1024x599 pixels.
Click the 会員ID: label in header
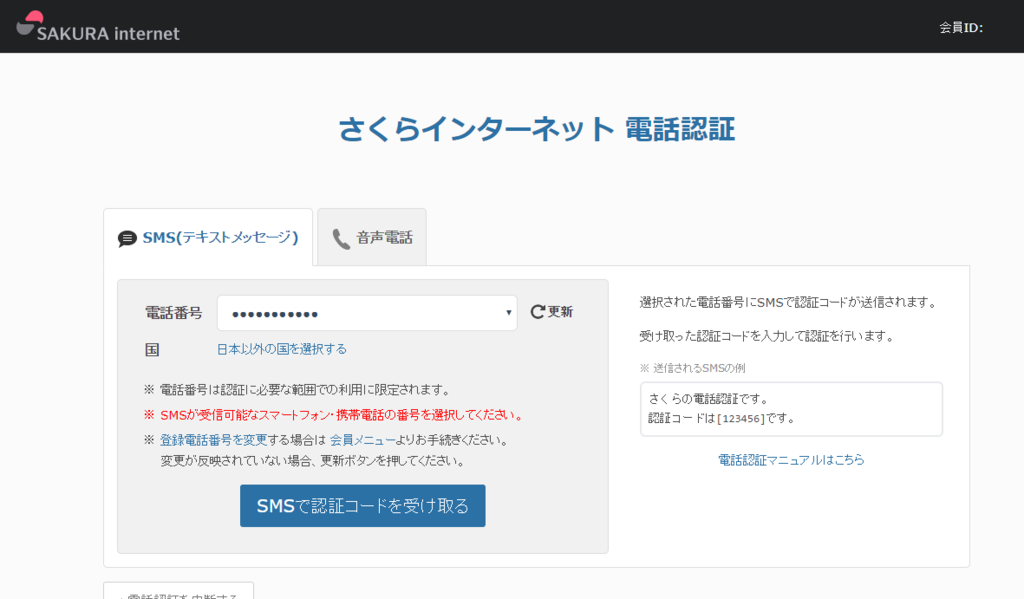[x=961, y=27]
